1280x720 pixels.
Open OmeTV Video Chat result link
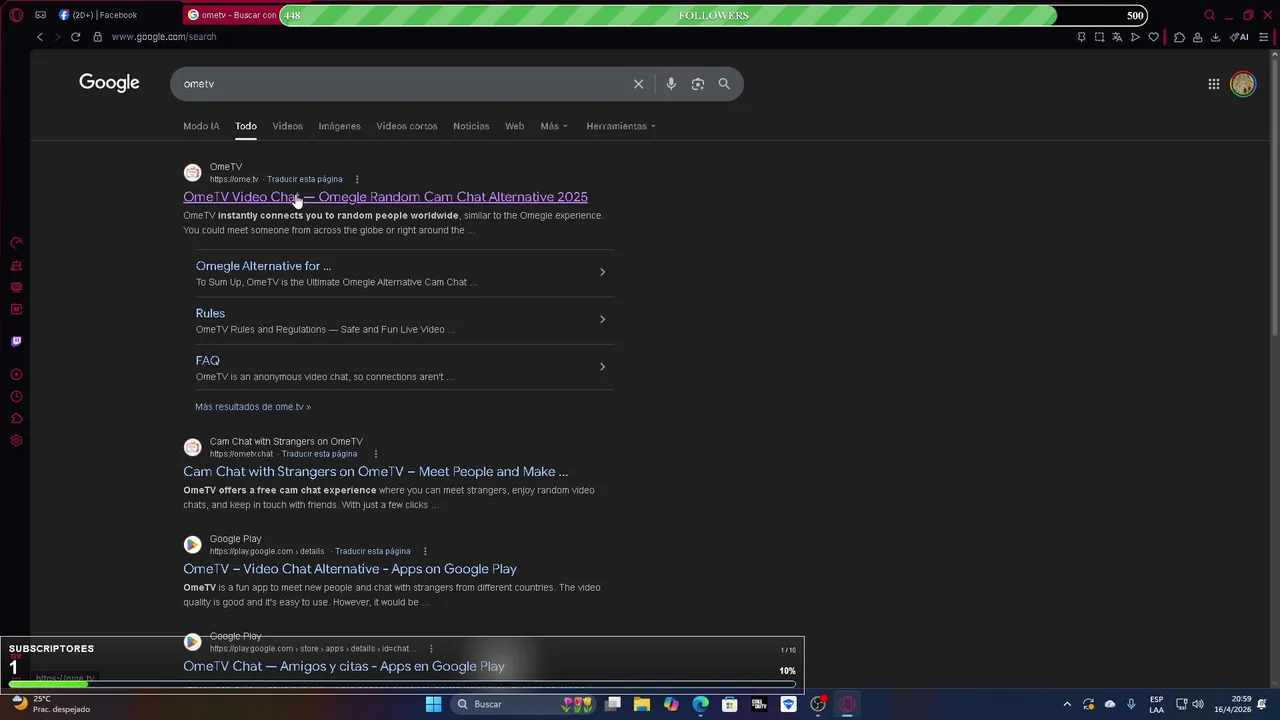pyautogui.click(x=385, y=197)
